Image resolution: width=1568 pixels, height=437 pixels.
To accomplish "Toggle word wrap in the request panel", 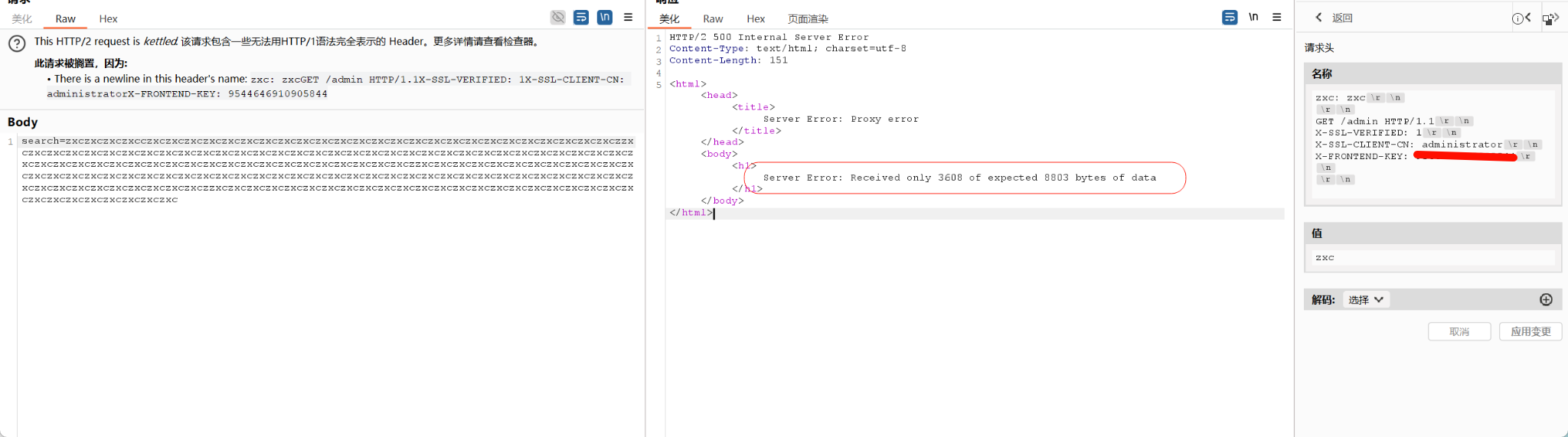I will tap(581, 17).
